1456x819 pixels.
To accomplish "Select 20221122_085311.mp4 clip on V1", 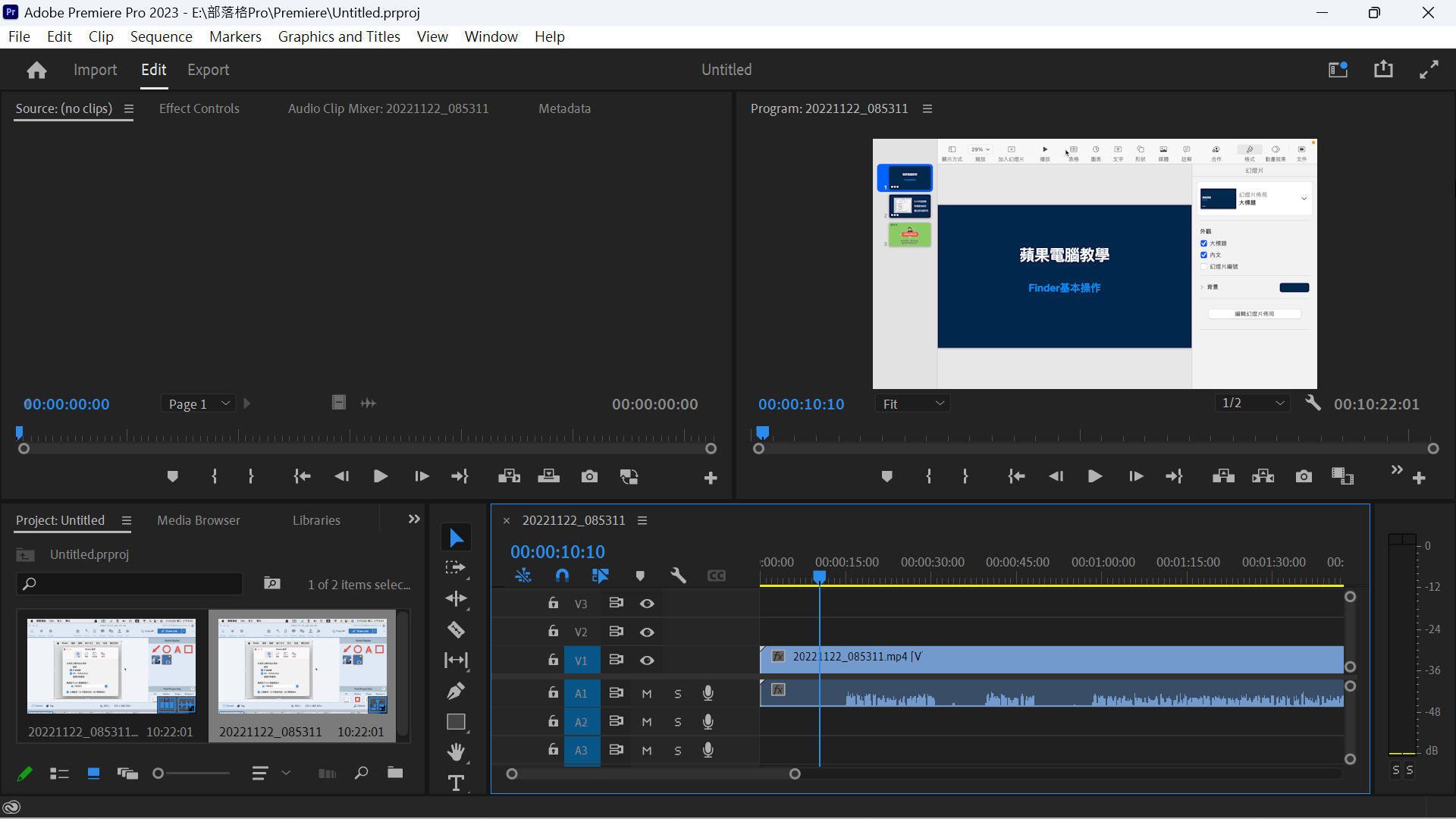I will click(x=1052, y=660).
